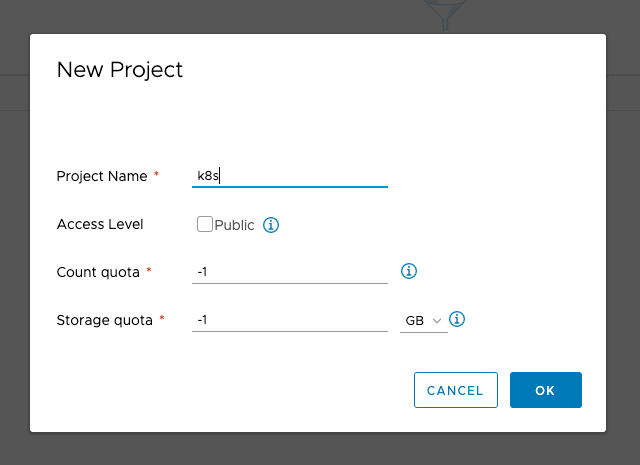Click the Count quota label text
Screen dimensions: 640x465
(x=98, y=272)
